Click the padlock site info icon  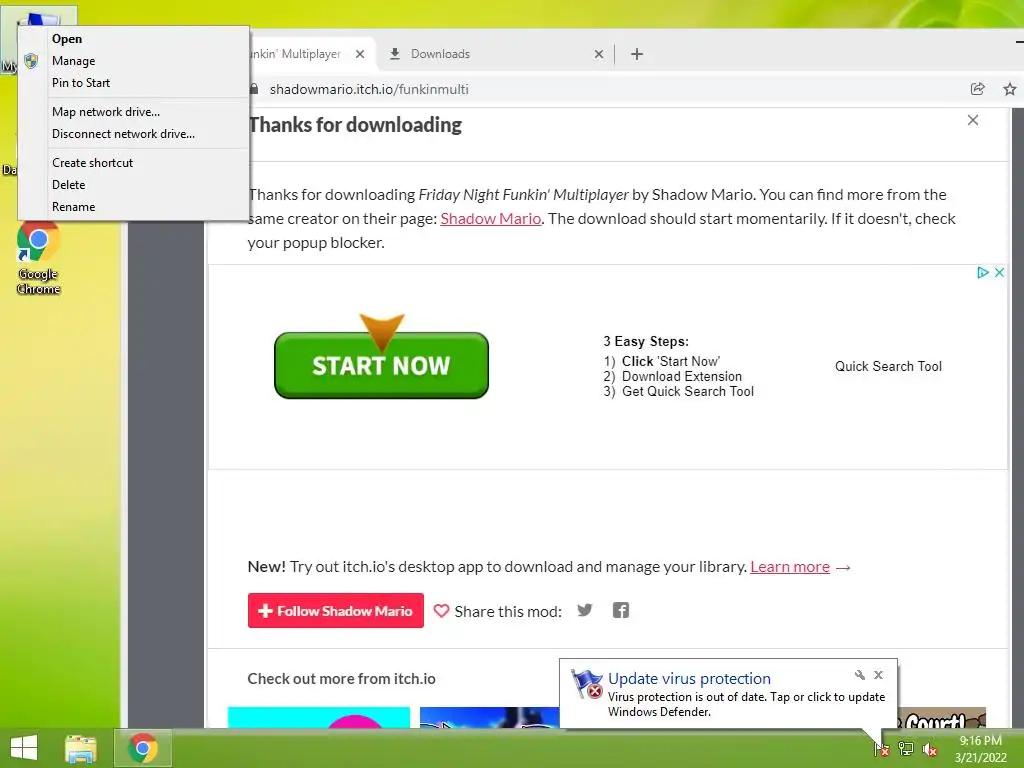[x=255, y=89]
